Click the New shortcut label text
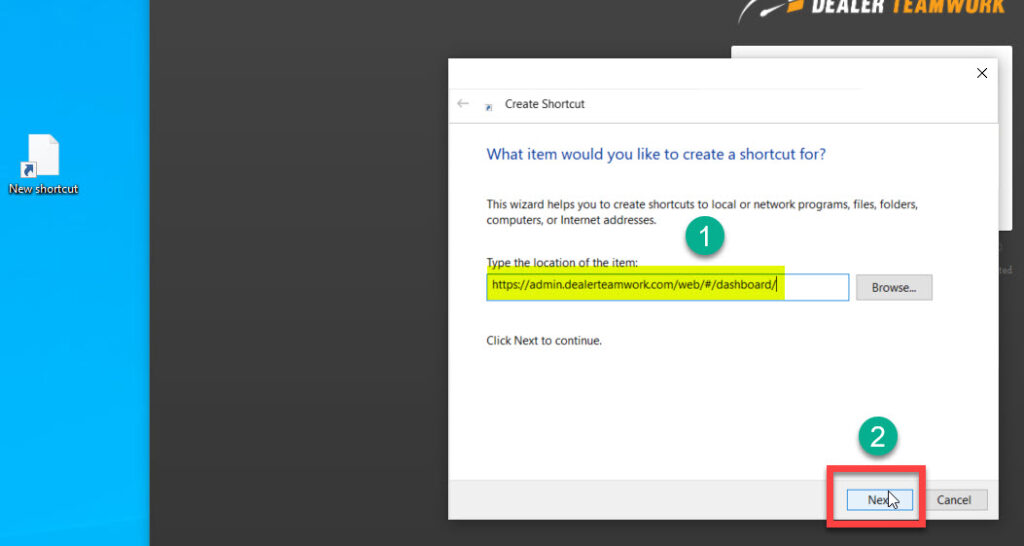Image resolution: width=1024 pixels, height=546 pixels. (43, 189)
